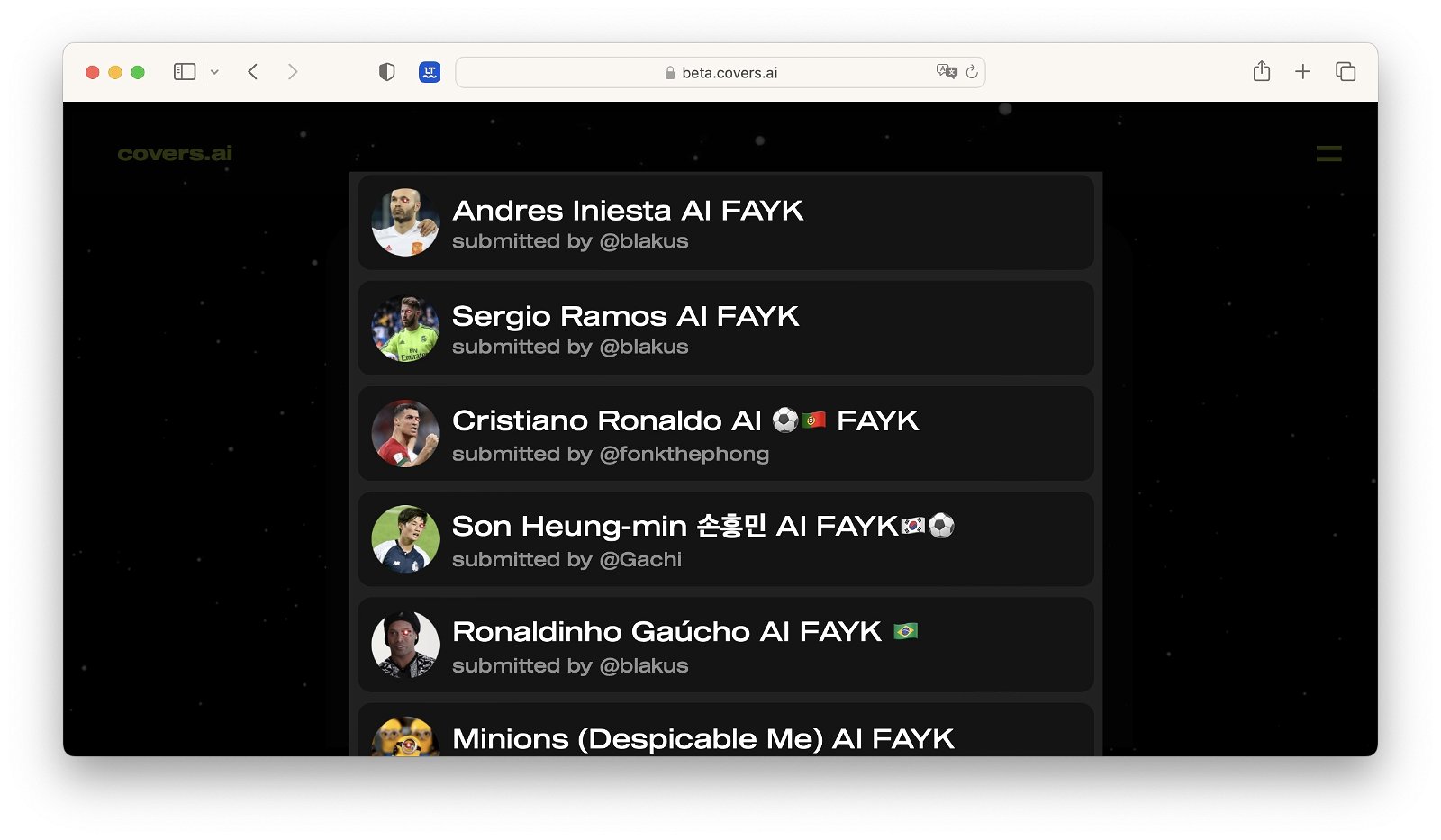Open the sidebar options dropdown chevron
The image size is (1441, 840).
click(214, 72)
